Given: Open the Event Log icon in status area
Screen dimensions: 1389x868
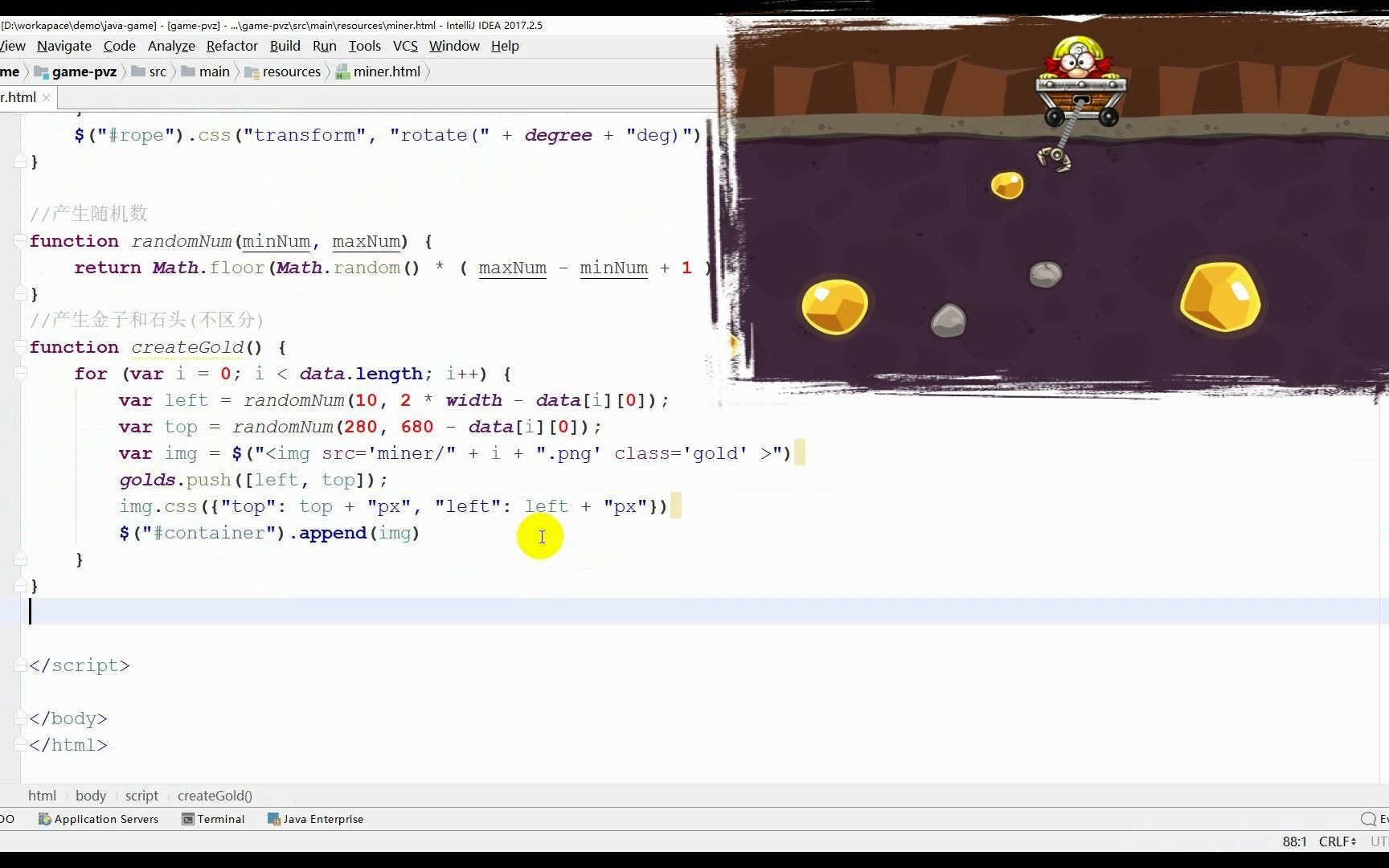Looking at the screenshot, I should (x=1368, y=819).
